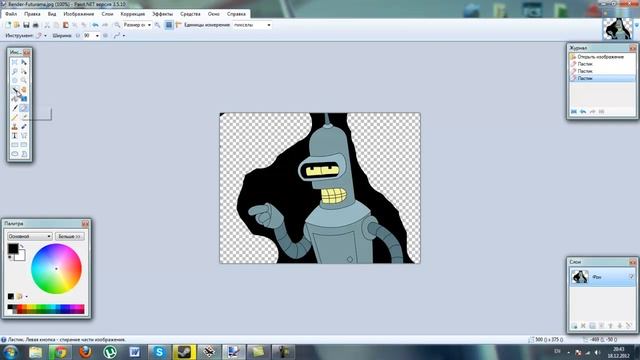The image size is (640, 360).
Task: Select the Move Selected Pixels tool
Action: tap(24, 62)
